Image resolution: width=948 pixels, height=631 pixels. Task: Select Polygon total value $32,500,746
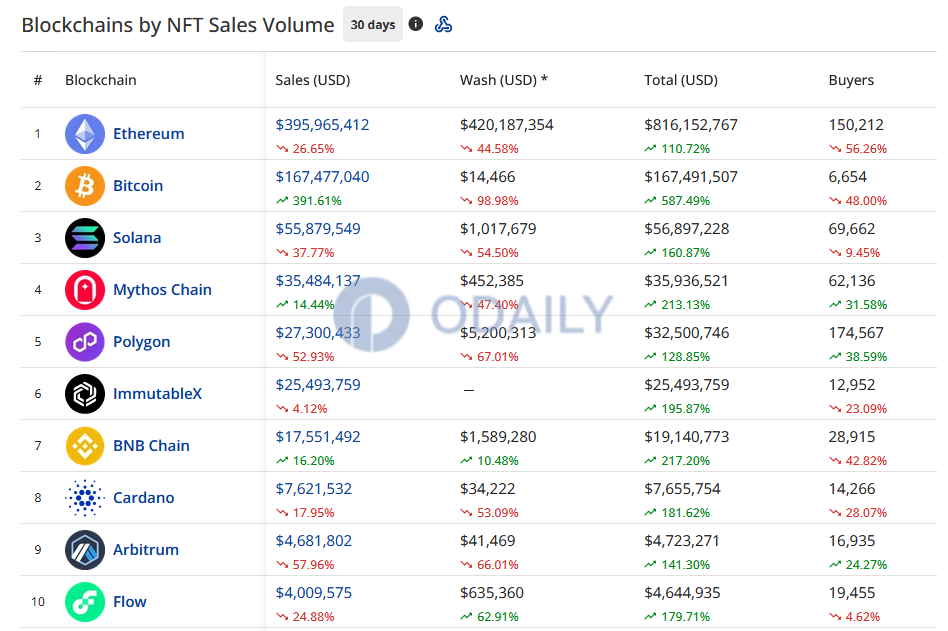point(687,332)
